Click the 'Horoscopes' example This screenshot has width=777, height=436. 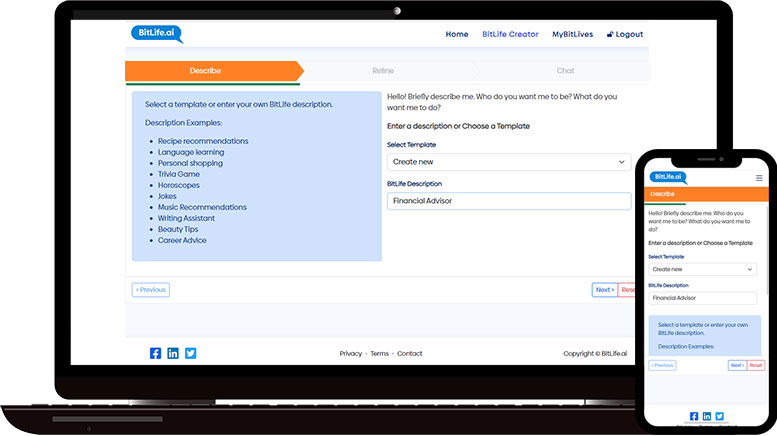point(179,185)
